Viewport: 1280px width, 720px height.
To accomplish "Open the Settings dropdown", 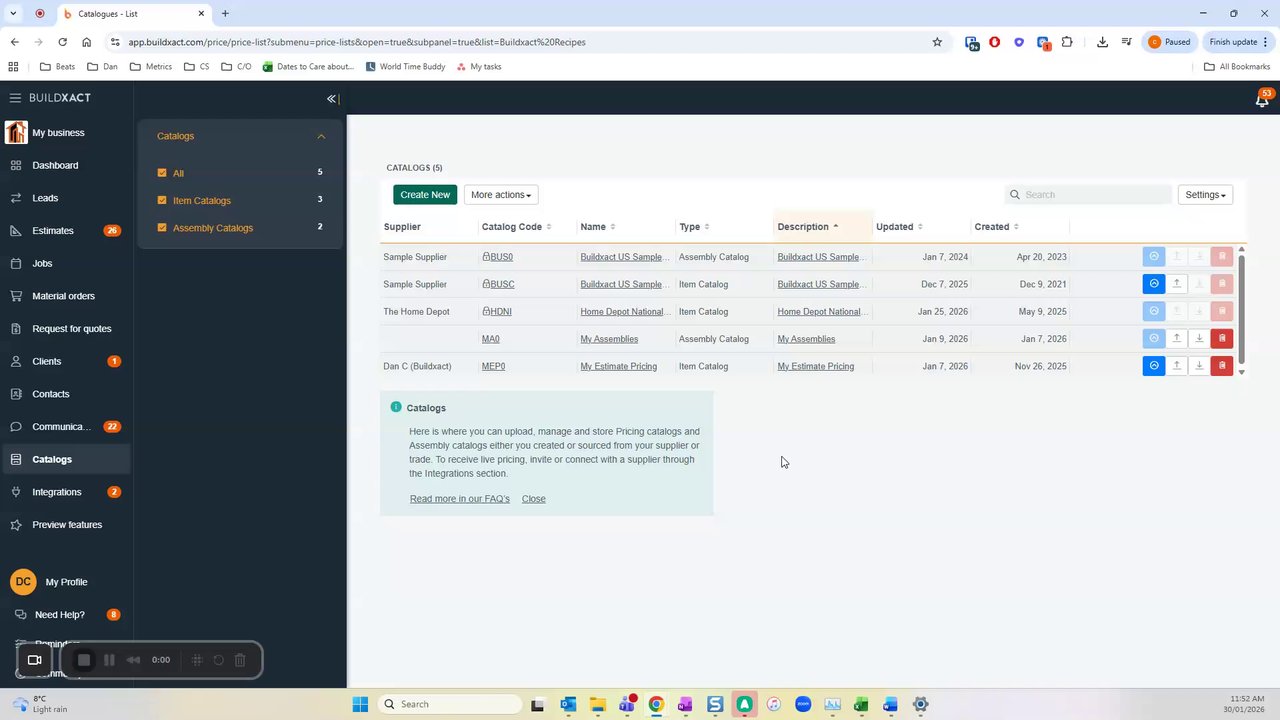I will [x=1205, y=195].
